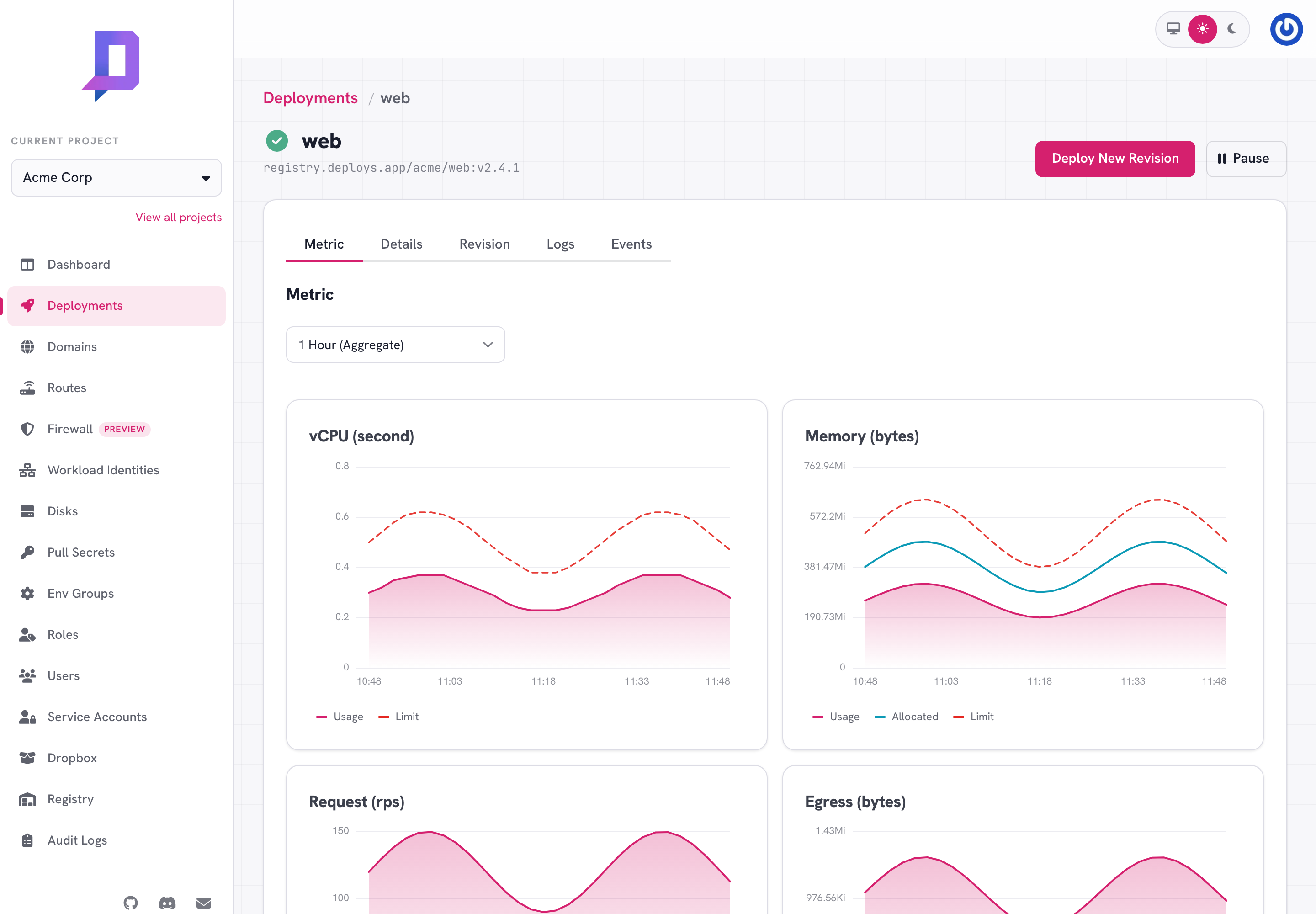Switch to system theme monitor icon
The height and width of the screenshot is (914, 1316).
click(1173, 29)
